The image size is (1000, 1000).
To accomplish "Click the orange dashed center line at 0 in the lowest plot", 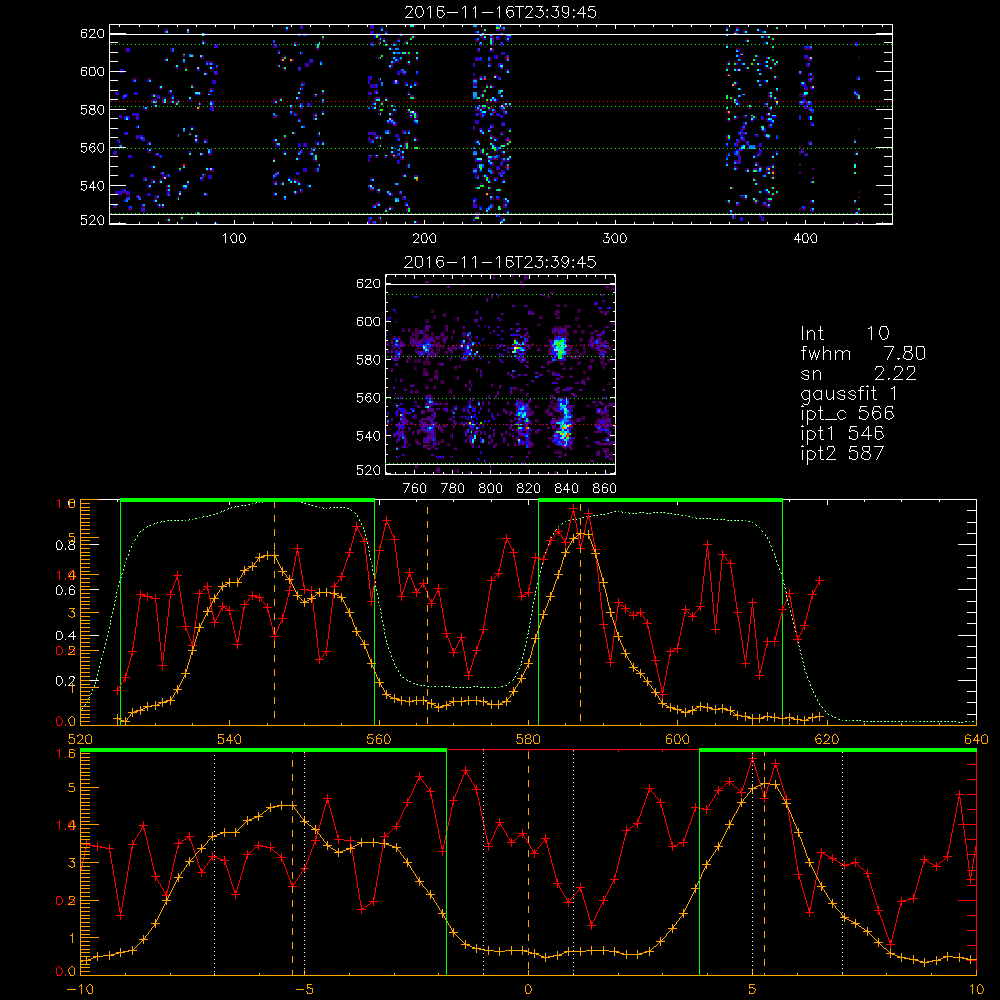I will pyautogui.click(x=528, y=862).
